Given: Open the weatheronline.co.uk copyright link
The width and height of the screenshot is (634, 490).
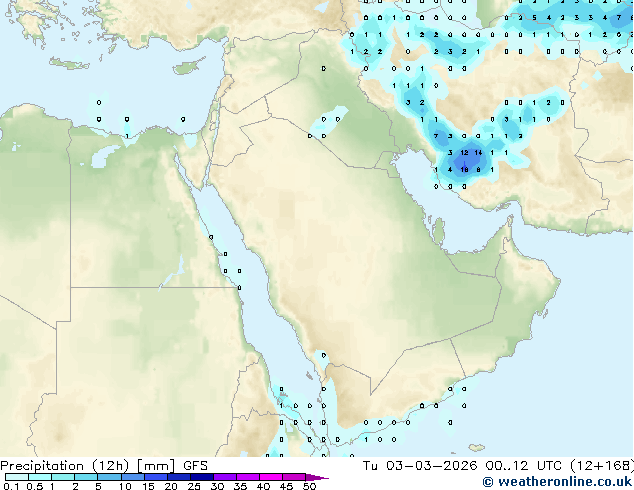Looking at the screenshot, I should click(x=558, y=482).
